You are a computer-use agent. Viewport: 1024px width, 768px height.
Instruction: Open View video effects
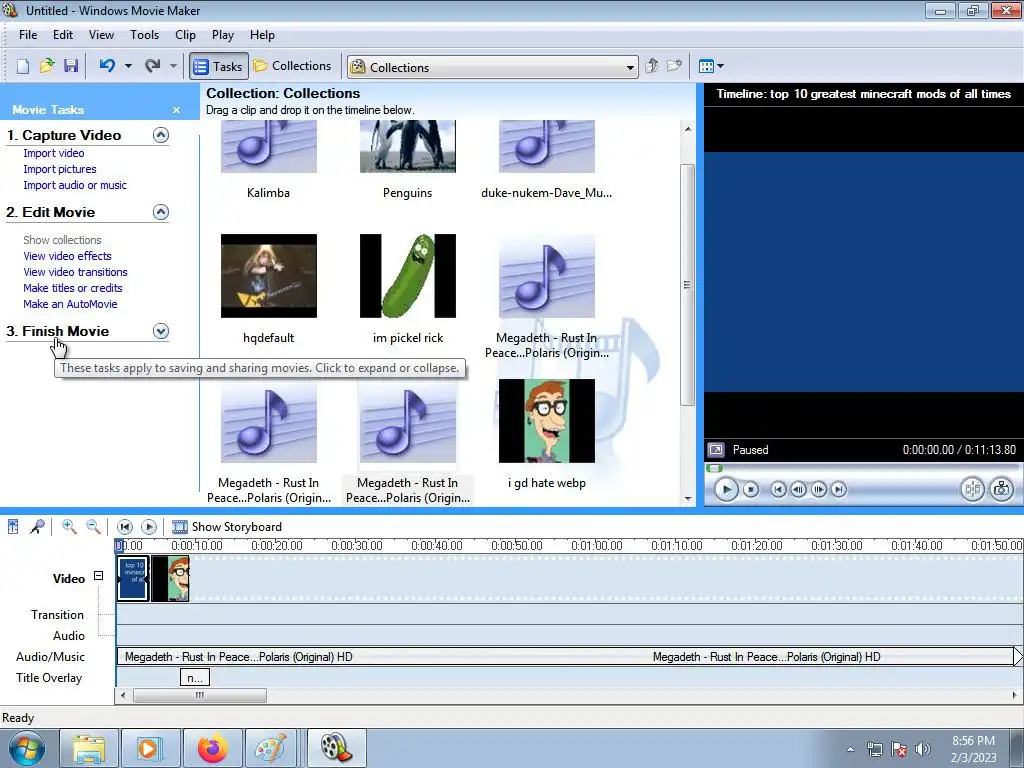67,256
